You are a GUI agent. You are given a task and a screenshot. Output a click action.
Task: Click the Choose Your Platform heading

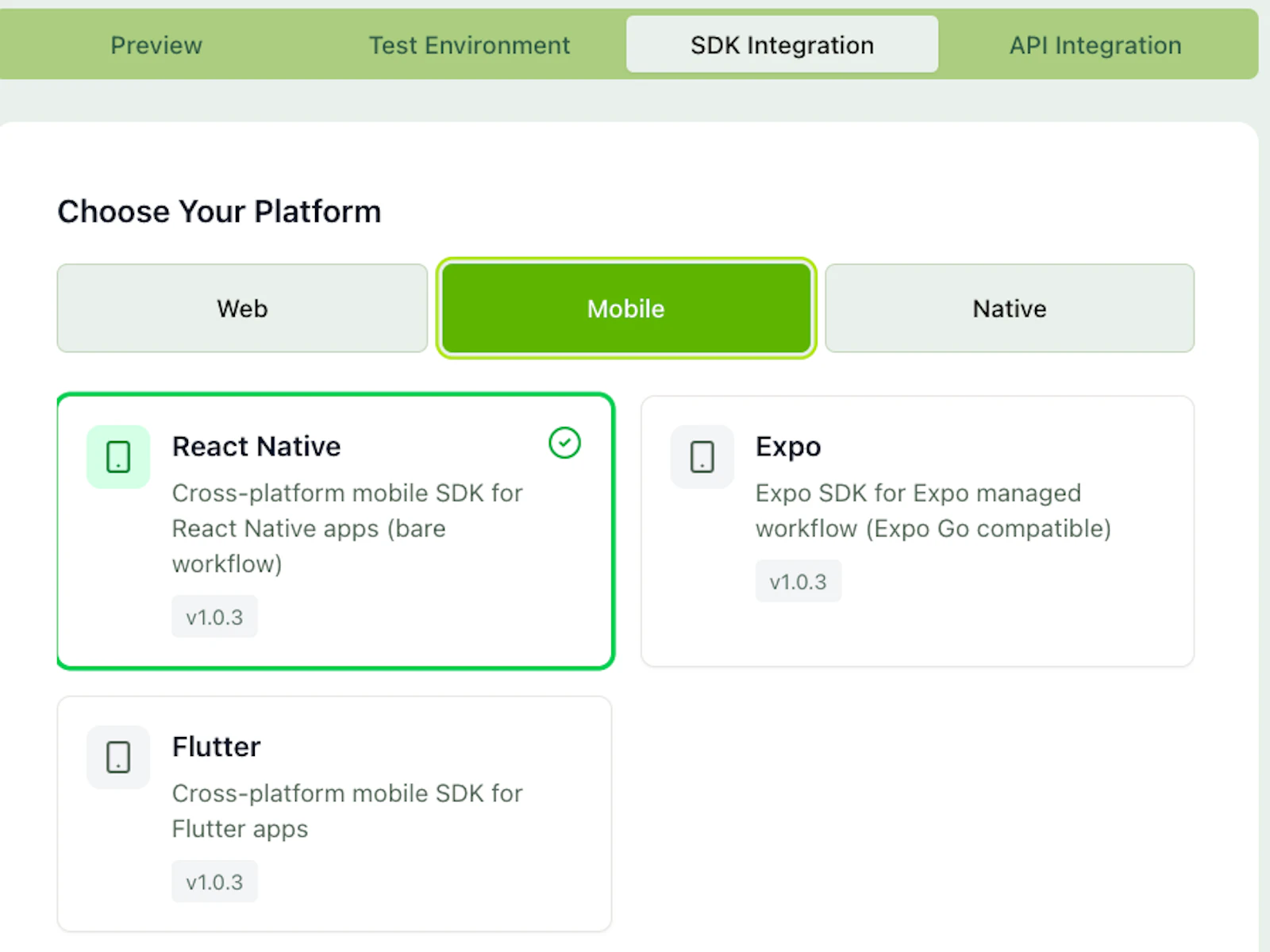pyautogui.click(x=219, y=212)
